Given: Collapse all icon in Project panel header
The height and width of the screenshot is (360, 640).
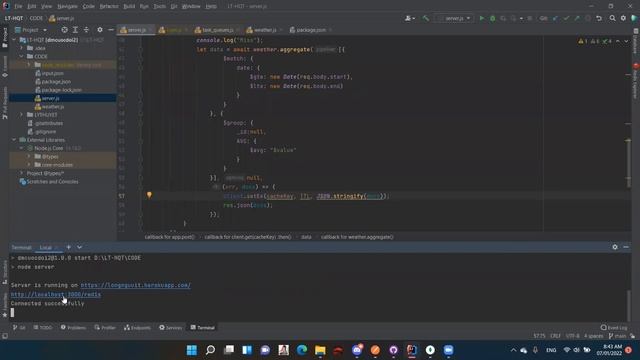Looking at the screenshot, I should point(86,30).
